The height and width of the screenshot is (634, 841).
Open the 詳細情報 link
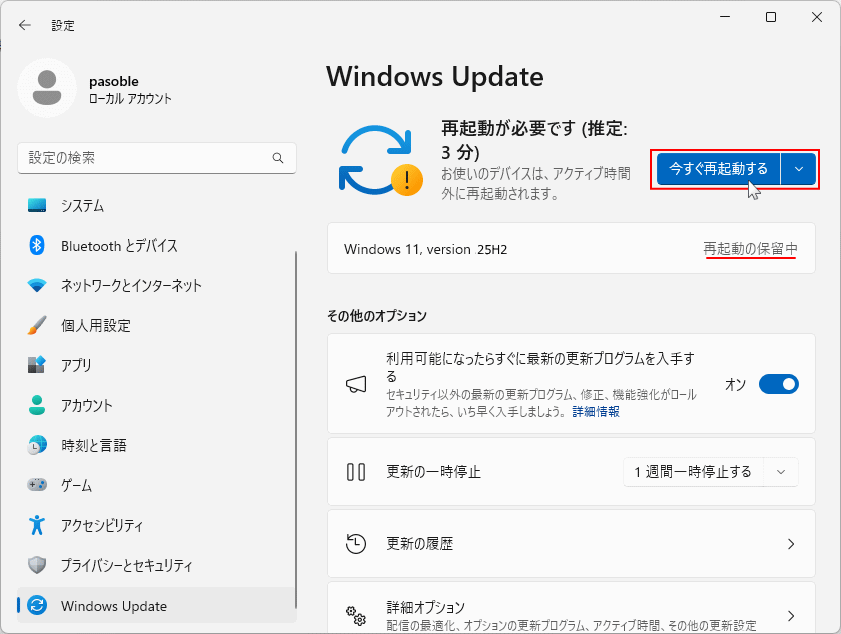tap(596, 411)
